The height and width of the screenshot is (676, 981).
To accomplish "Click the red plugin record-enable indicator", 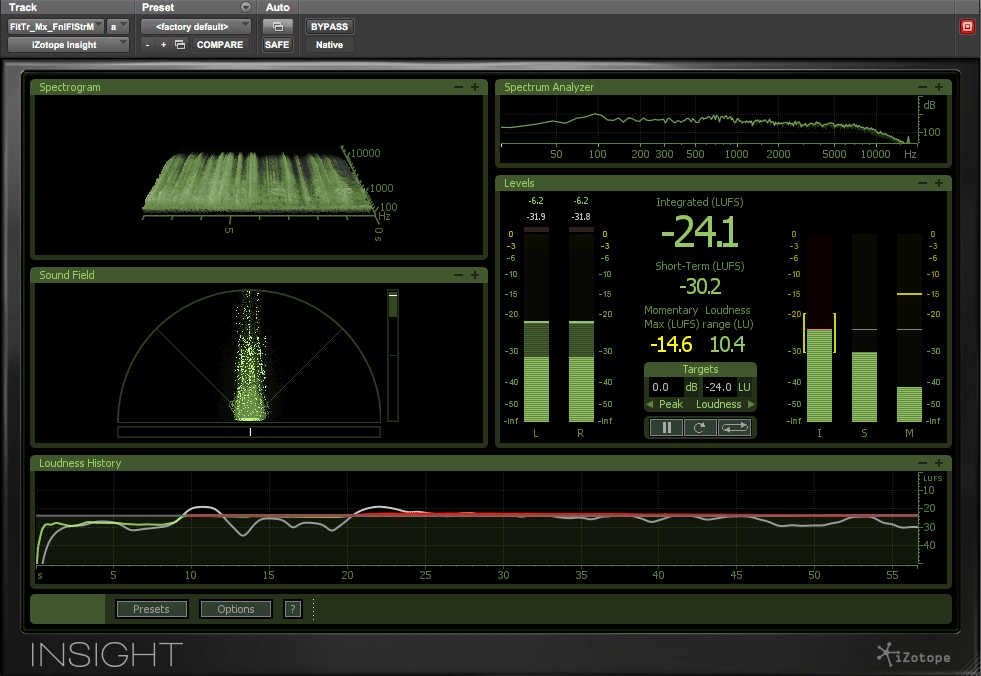I will coord(966,26).
